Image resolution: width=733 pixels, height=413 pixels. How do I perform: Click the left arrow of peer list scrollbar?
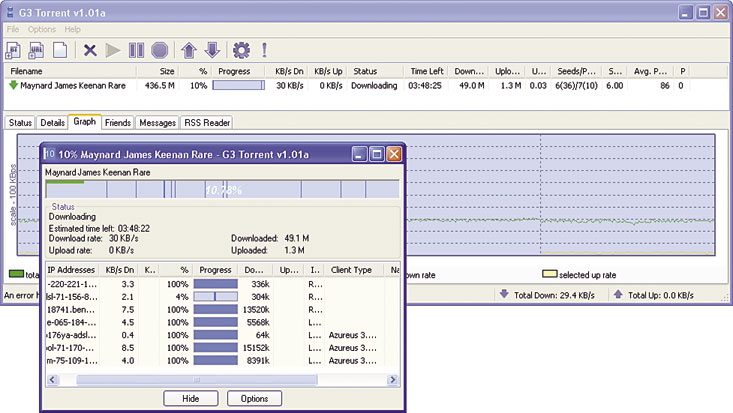tap(52, 379)
